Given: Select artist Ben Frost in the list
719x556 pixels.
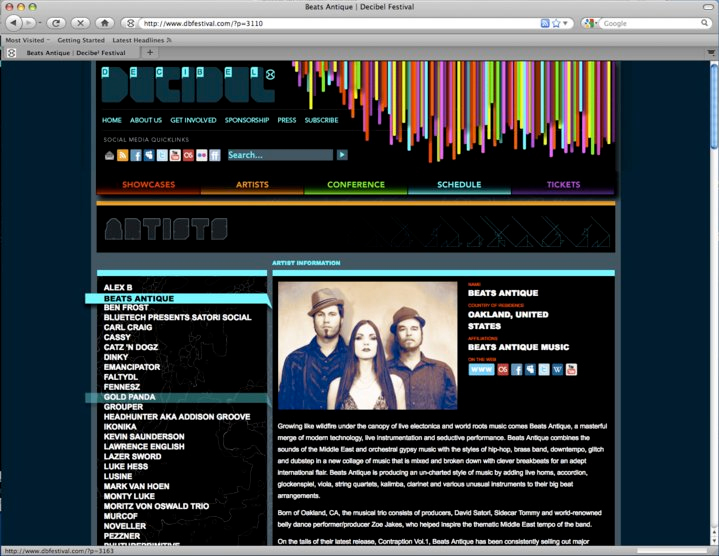Looking at the screenshot, I should click(126, 308).
